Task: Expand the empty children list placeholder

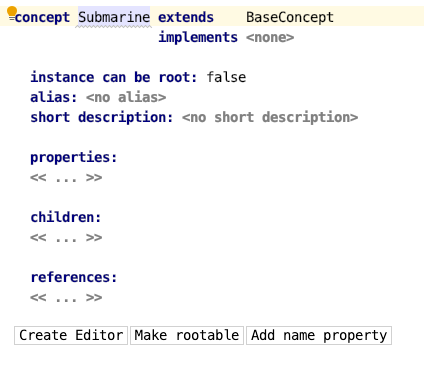Action: 66,237
